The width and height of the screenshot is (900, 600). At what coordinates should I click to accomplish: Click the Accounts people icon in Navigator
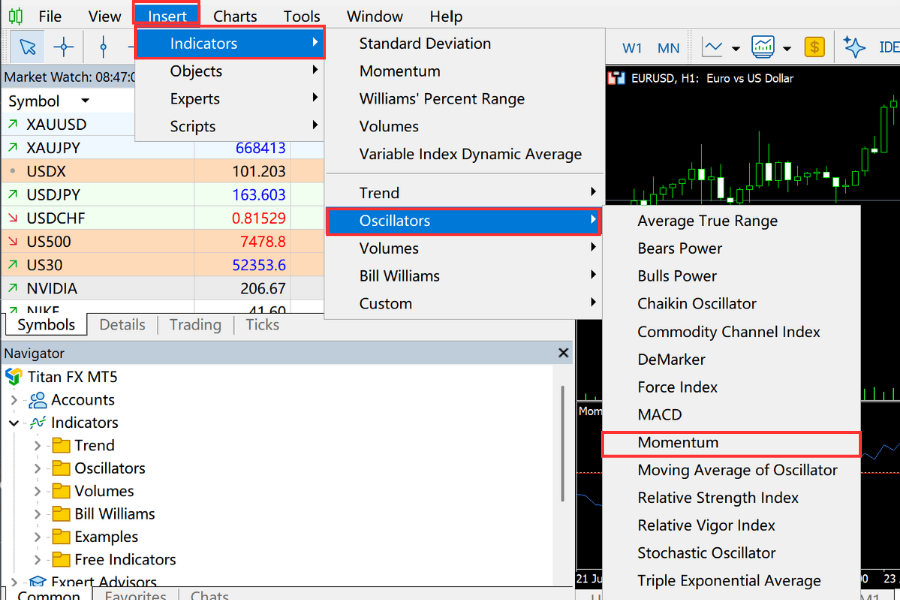pos(37,400)
